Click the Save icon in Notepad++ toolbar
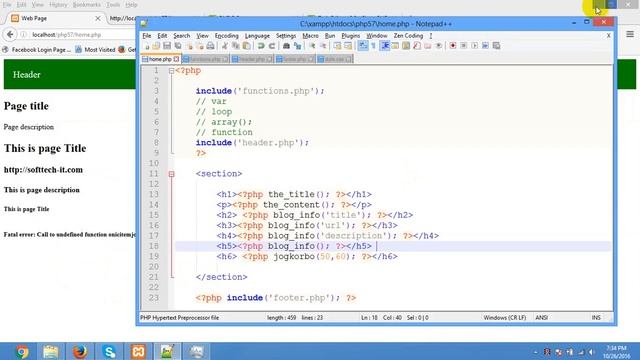 click(x=167, y=46)
